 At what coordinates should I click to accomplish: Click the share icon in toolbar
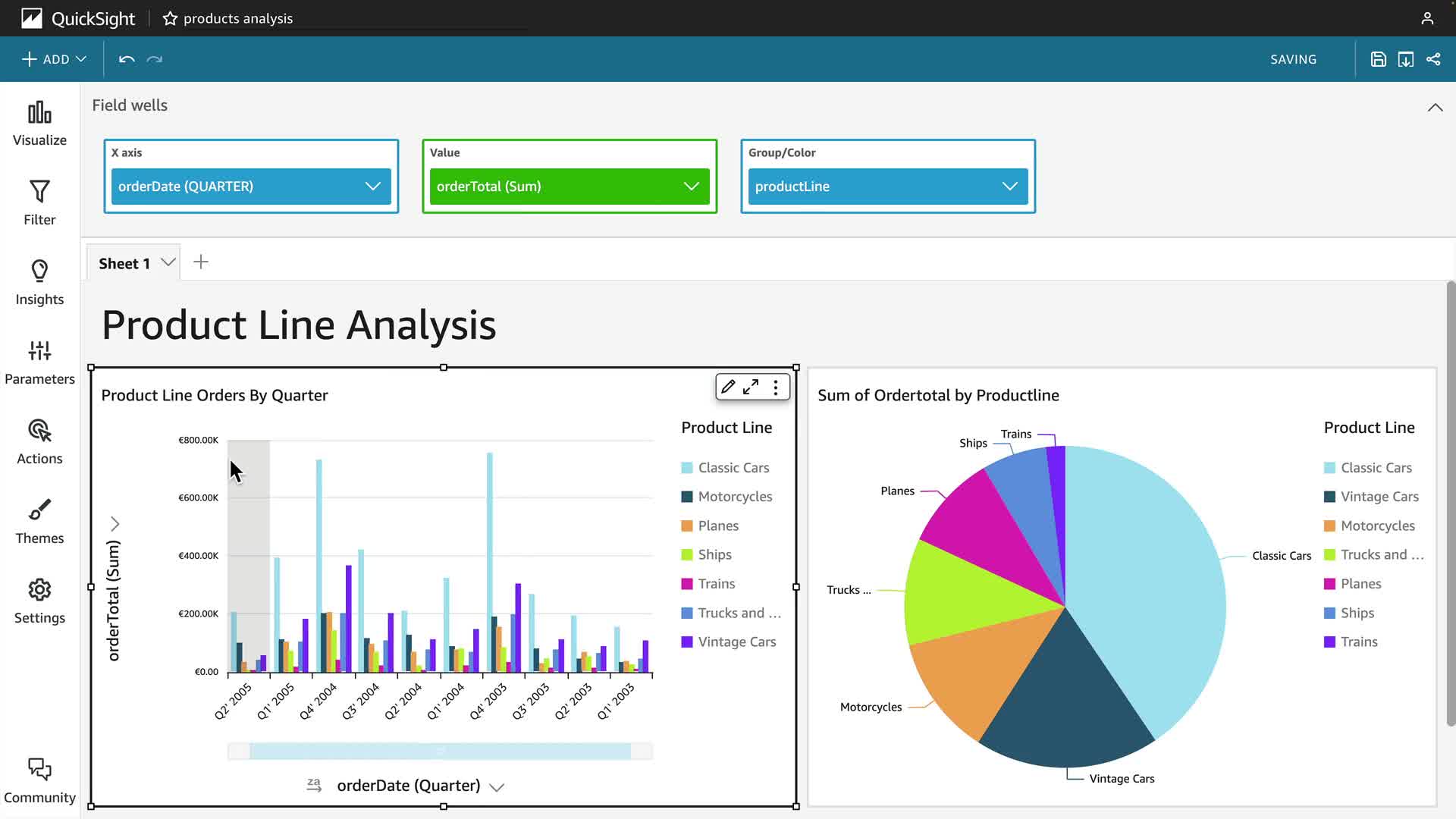[1433, 59]
